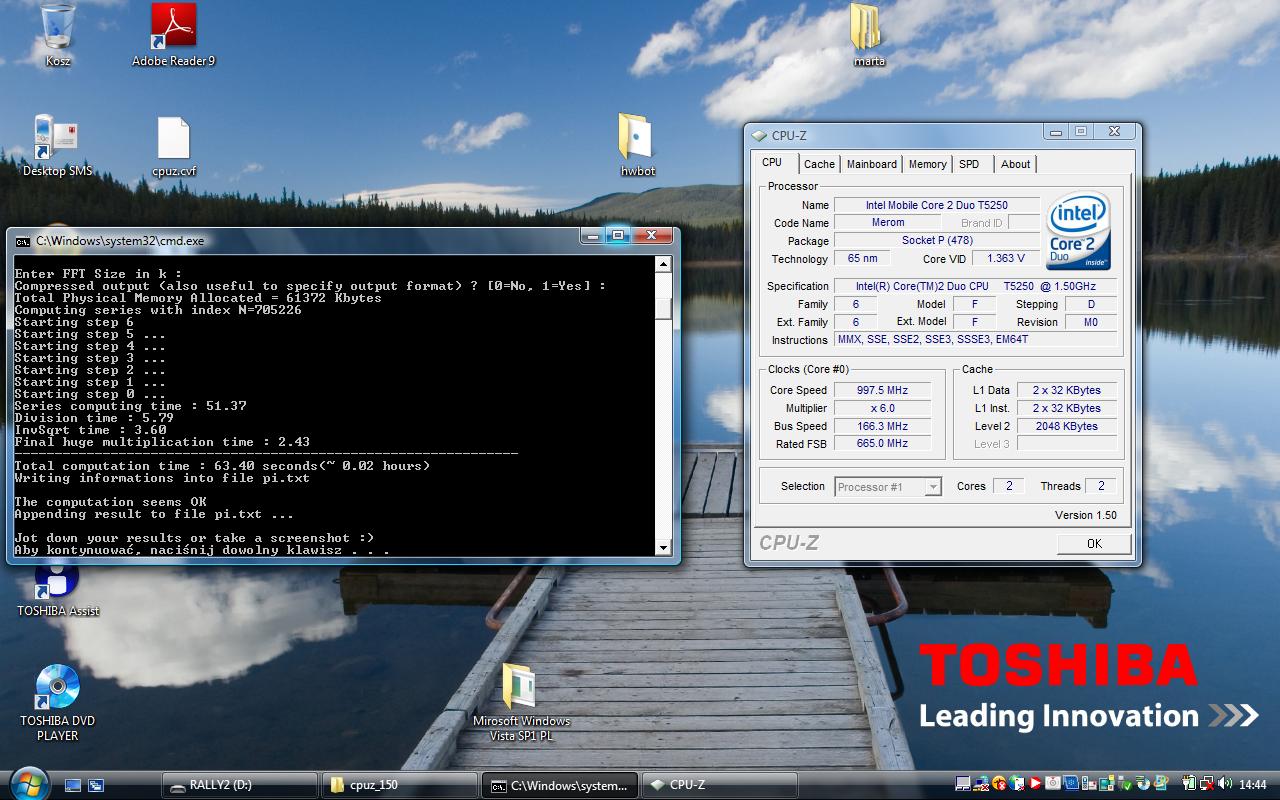
Task: Launch Desktop SMS shortcut on desktop
Action: tap(57, 146)
